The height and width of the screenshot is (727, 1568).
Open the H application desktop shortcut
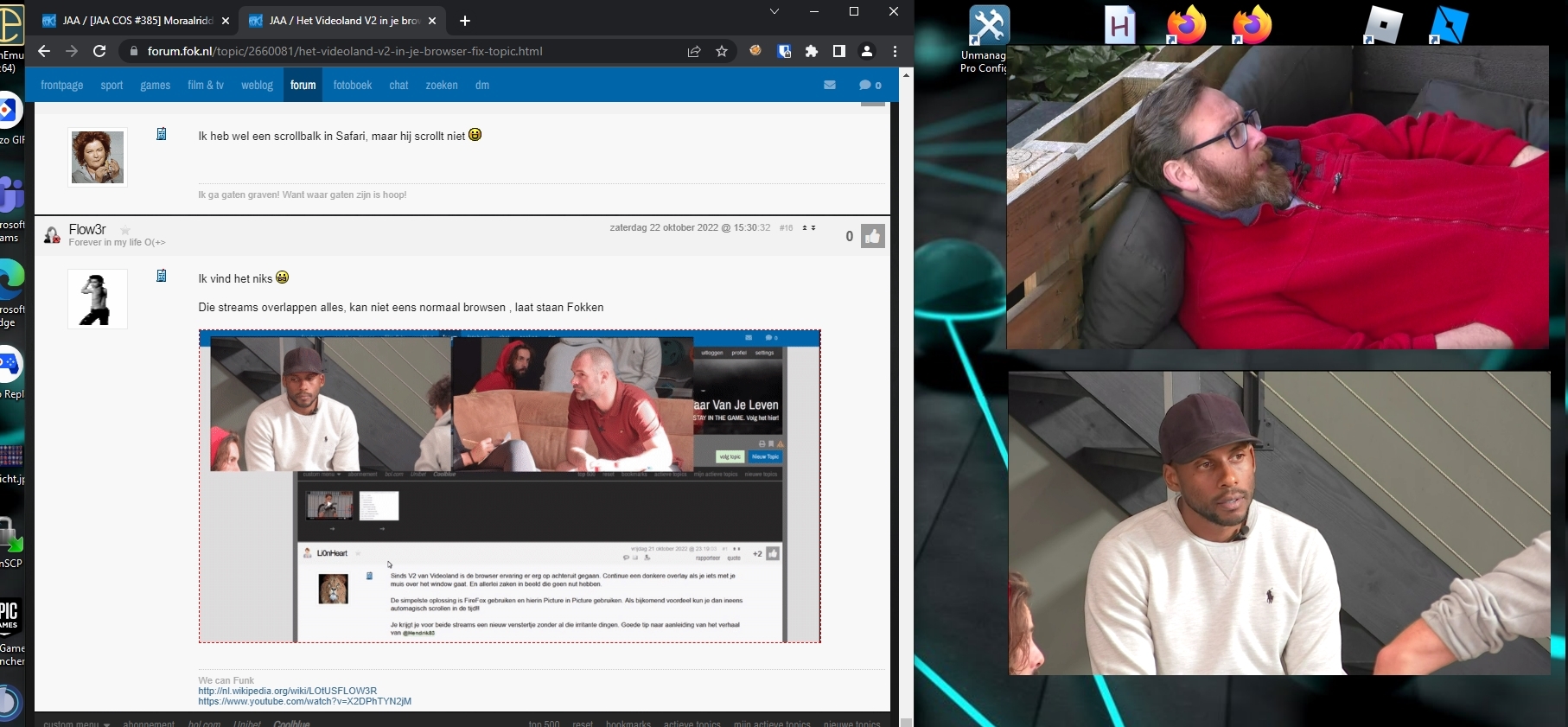pos(1120,25)
